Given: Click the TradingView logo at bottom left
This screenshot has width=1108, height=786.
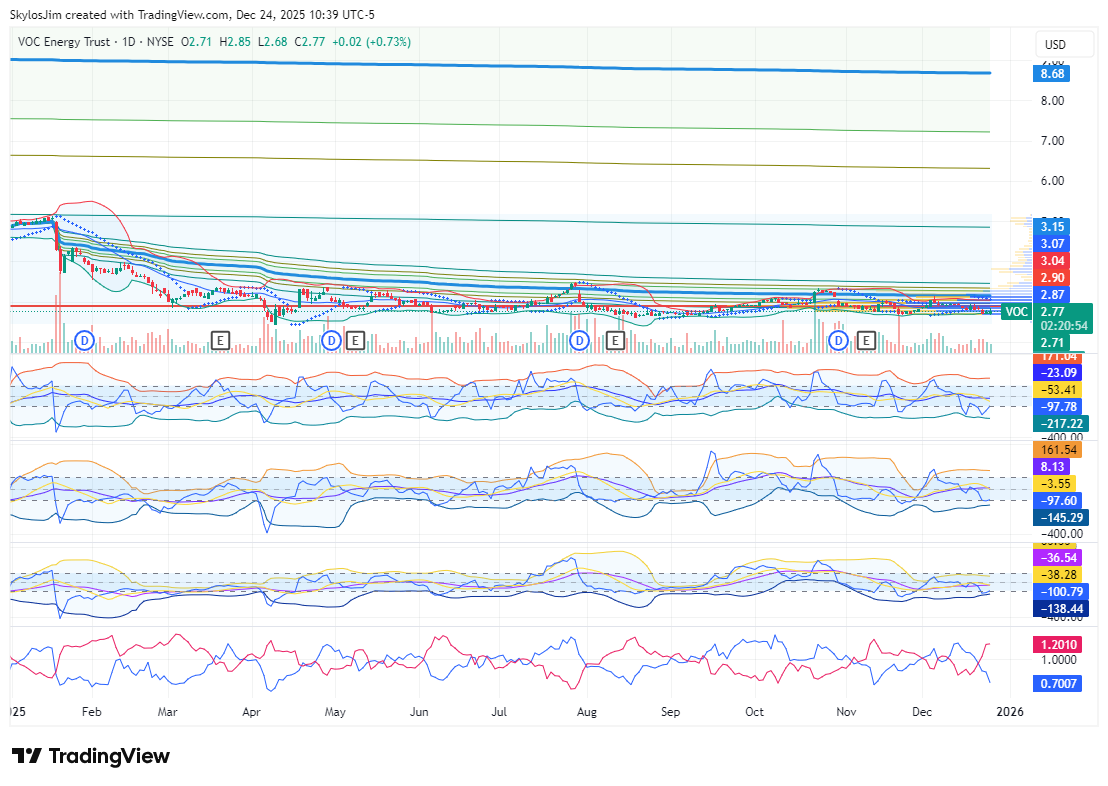Looking at the screenshot, I should [91, 756].
